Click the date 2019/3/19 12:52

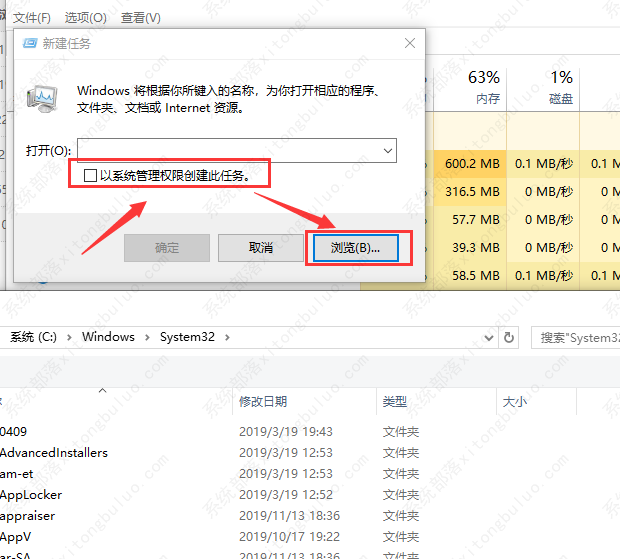[x=286, y=495]
